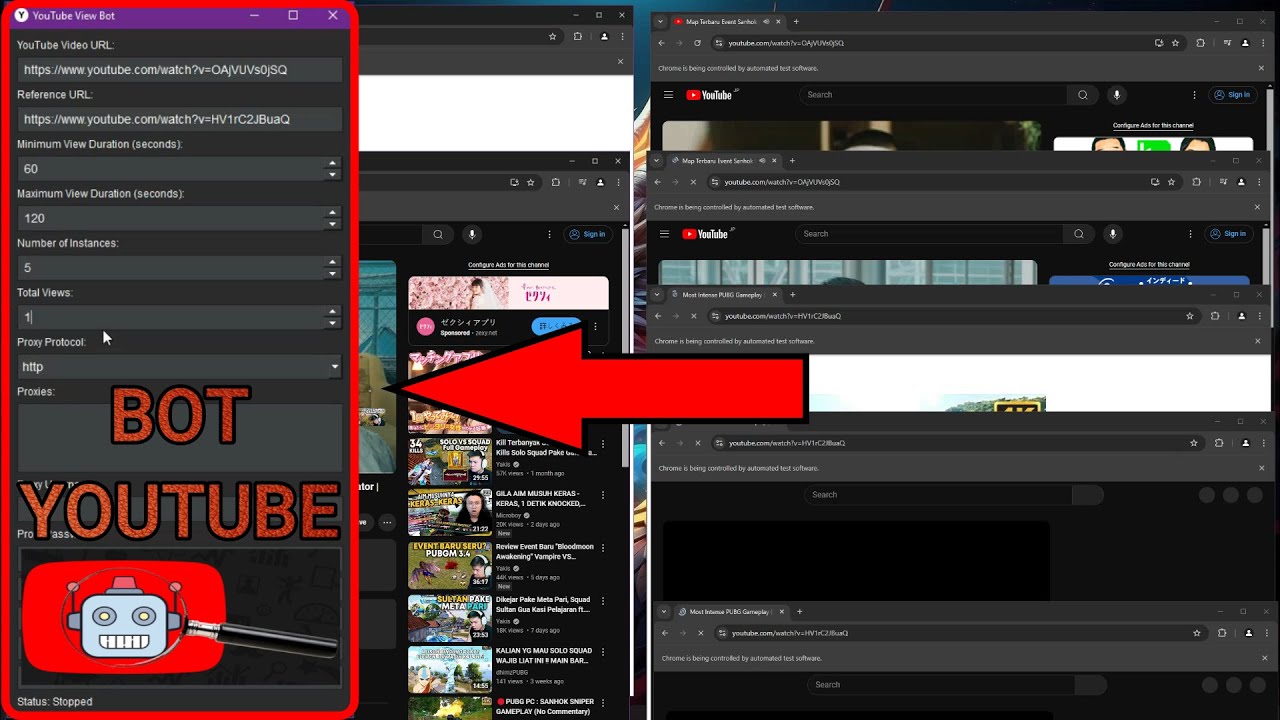Open Extensions in fully loaded Map Terbaru window
Viewport: 1280px width, 720px height.
tap(1200, 43)
